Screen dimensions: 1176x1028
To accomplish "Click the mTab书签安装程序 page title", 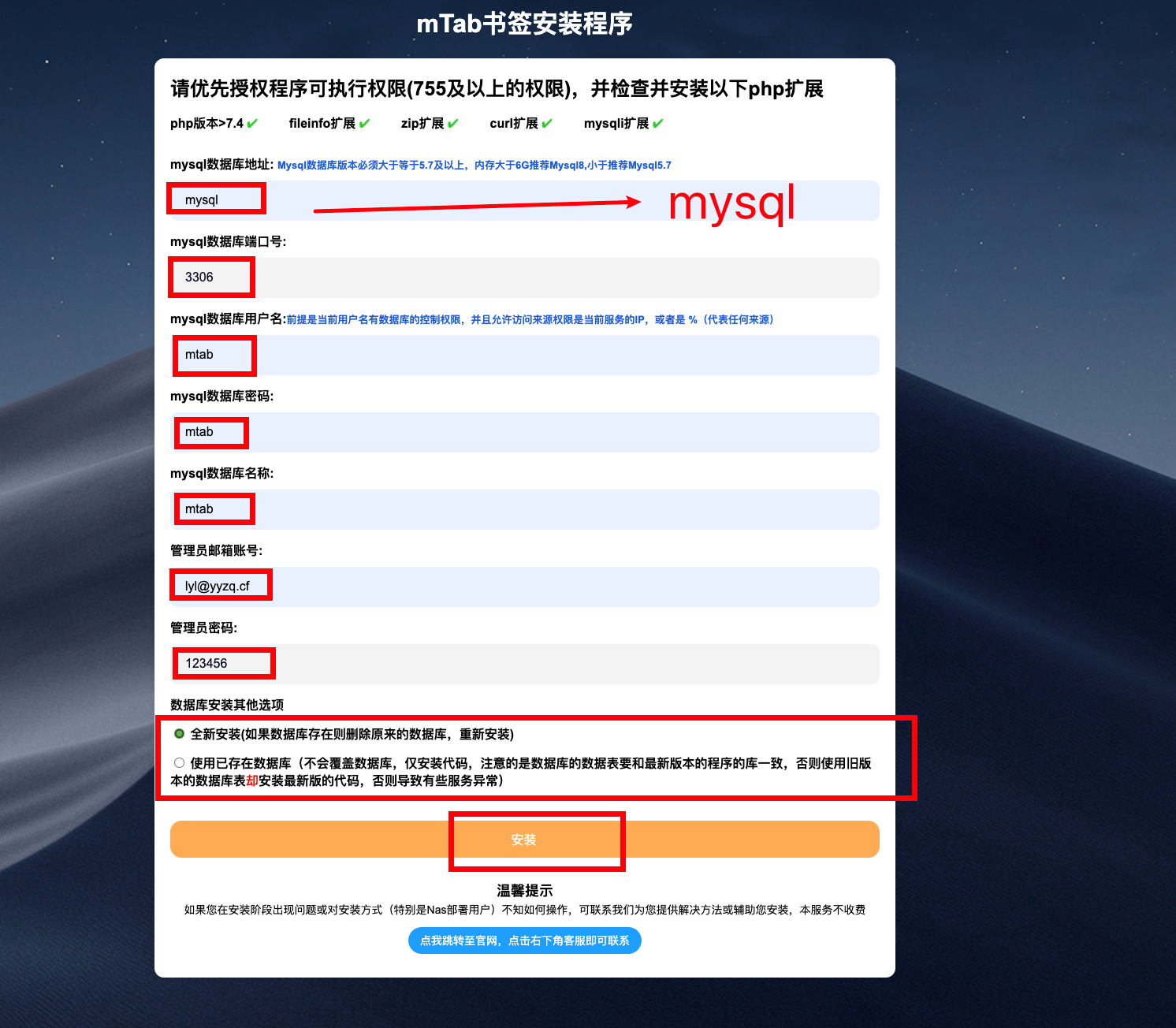I will 524,24.
